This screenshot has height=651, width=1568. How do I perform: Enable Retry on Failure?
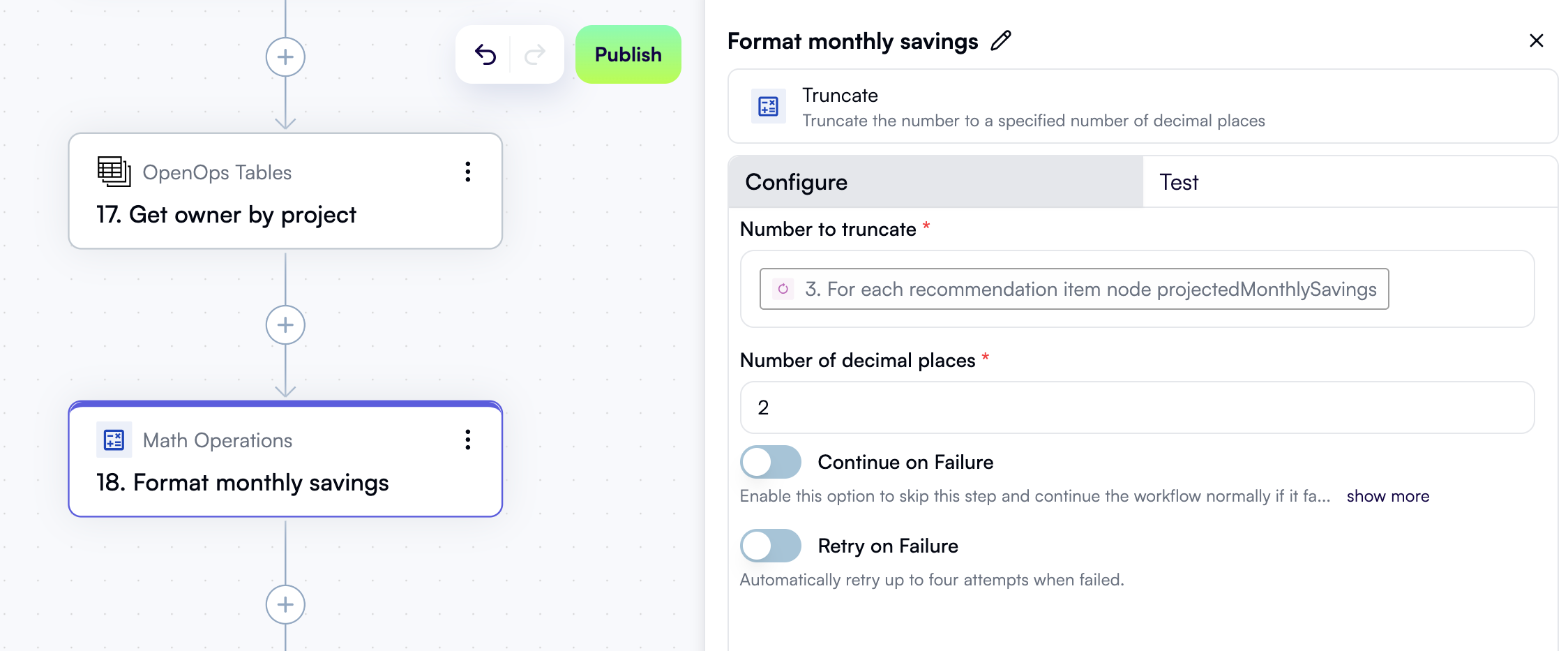pyautogui.click(x=770, y=546)
